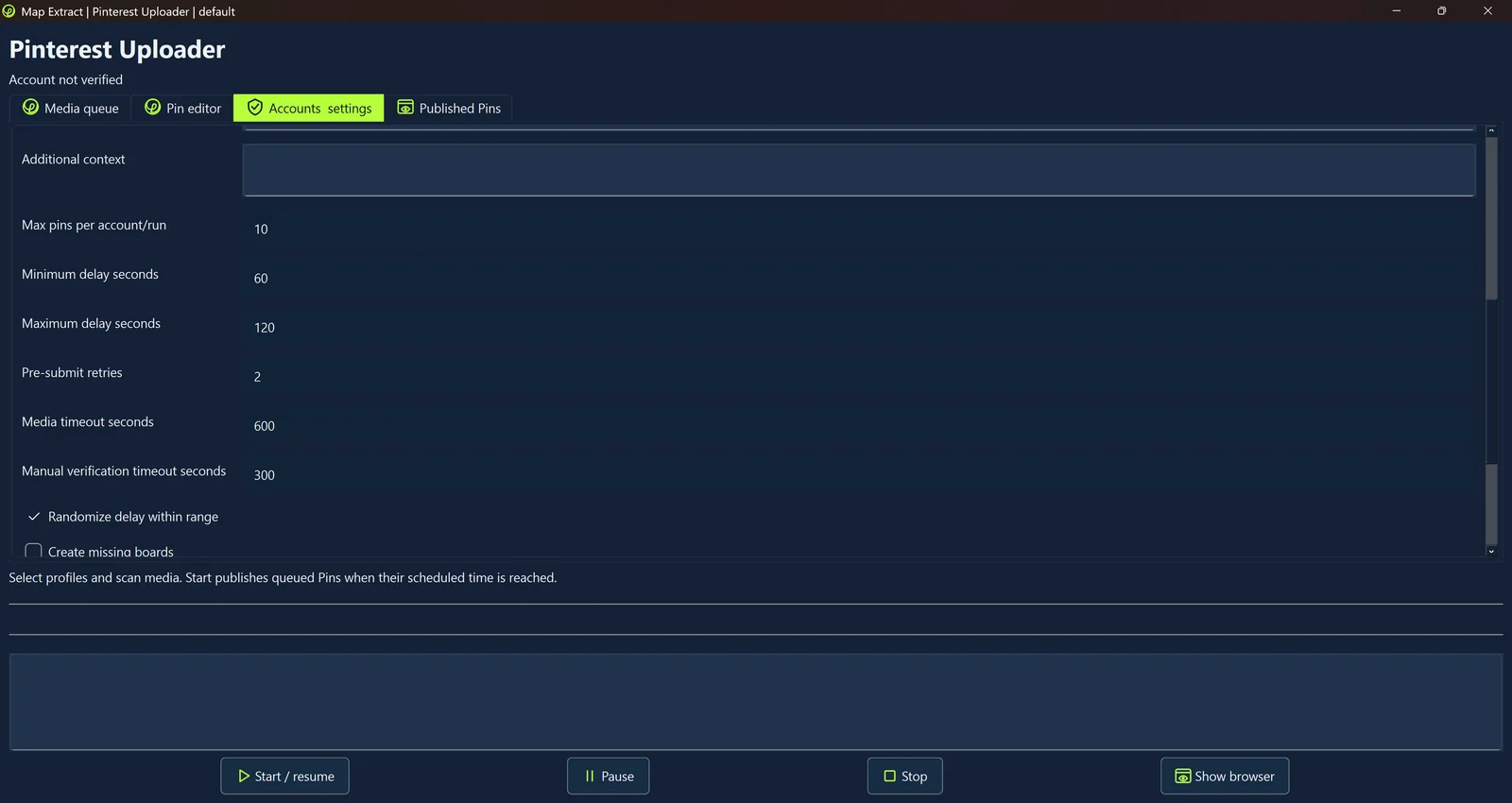The height and width of the screenshot is (803, 1512).
Task: Click the Start / resume button
Action: (x=284, y=777)
